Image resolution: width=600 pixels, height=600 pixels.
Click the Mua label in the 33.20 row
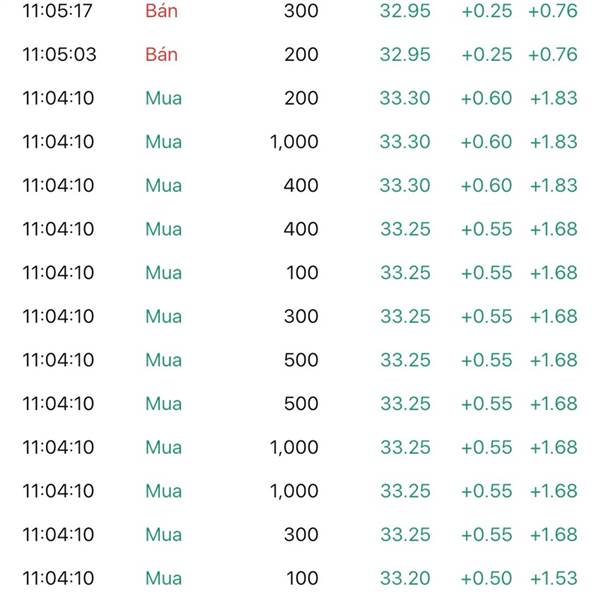point(164,578)
